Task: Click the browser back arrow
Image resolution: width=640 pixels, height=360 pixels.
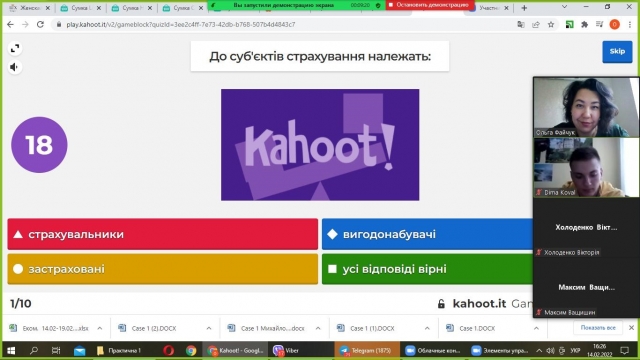Action: point(11,24)
